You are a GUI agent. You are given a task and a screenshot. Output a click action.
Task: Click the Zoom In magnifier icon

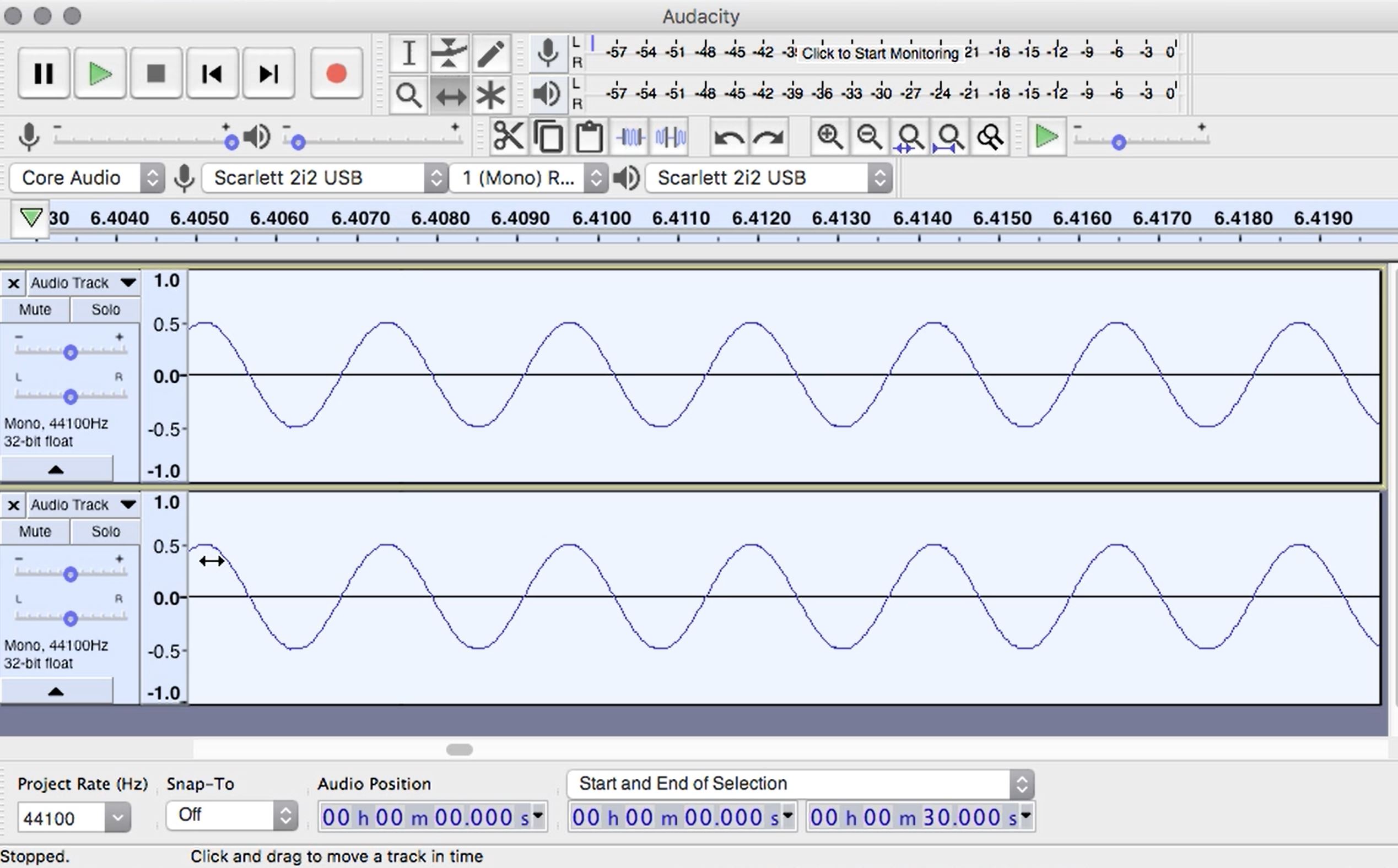[829, 136]
